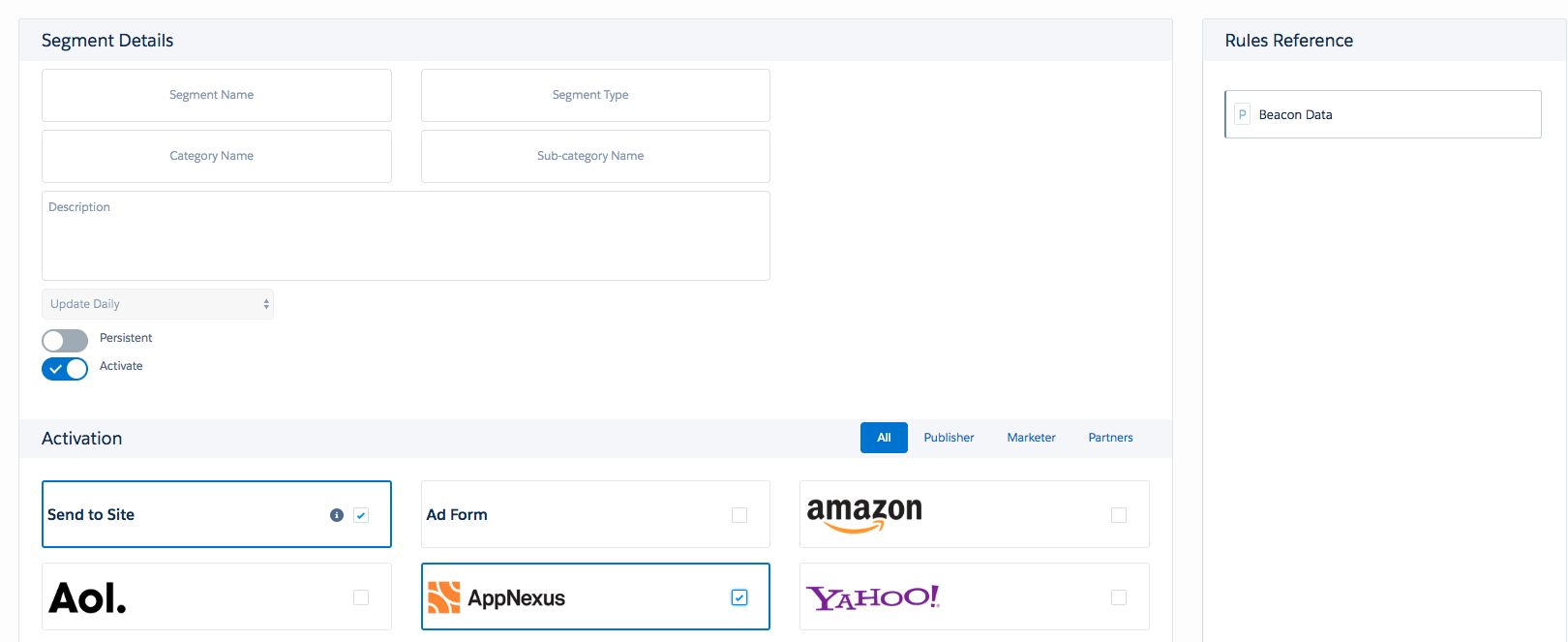Uncheck the Send to Site checkbox
This screenshot has height=642, width=1568.
(x=361, y=515)
